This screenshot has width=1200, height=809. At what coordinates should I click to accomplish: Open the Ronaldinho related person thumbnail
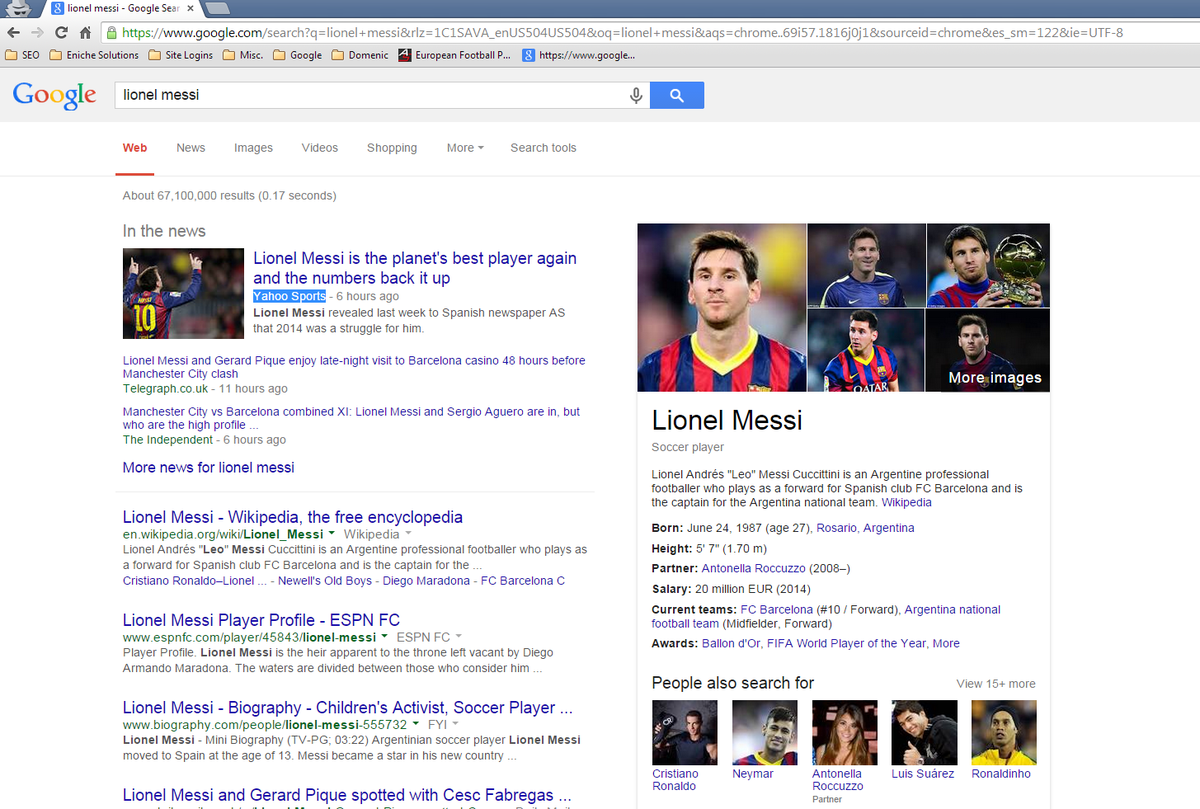pos(1004,733)
